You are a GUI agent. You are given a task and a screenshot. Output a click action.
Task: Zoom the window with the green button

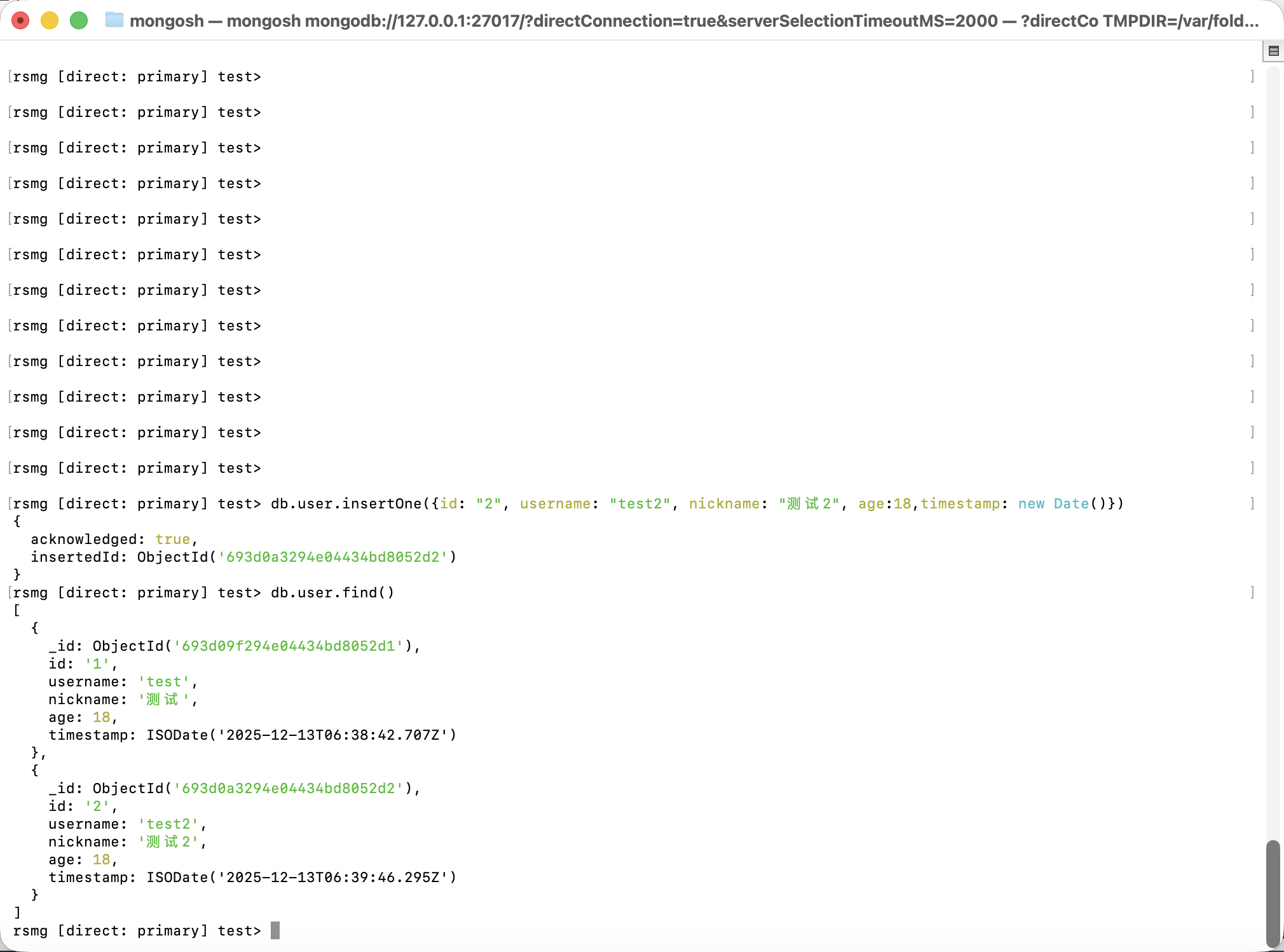point(79,20)
